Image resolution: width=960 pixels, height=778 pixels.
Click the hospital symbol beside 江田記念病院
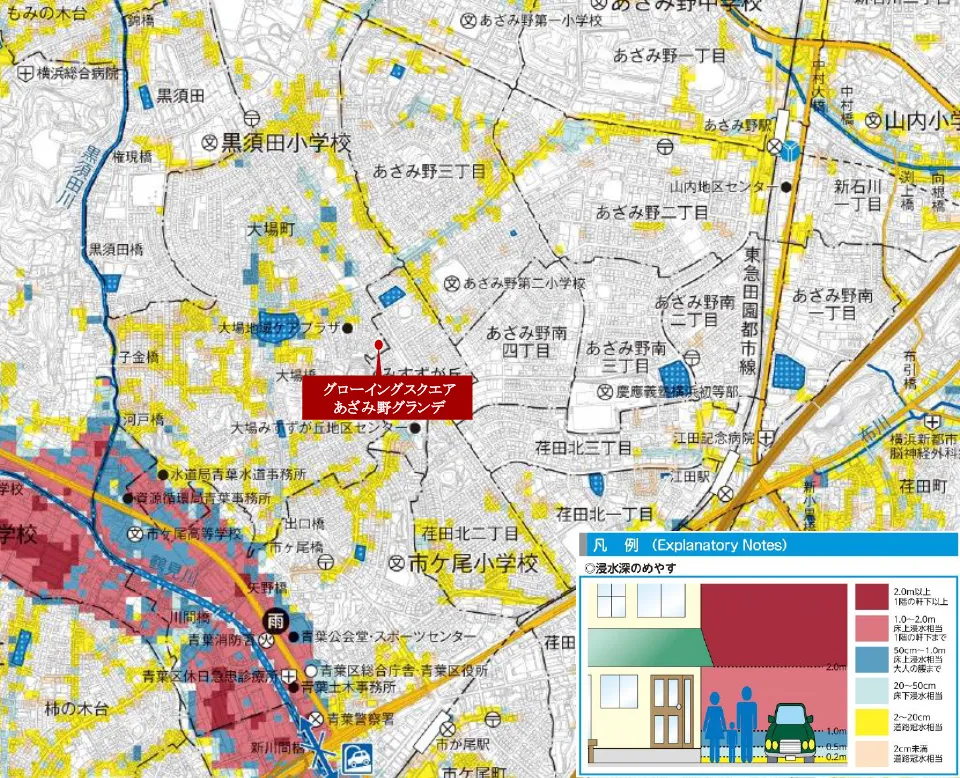[x=766, y=437]
